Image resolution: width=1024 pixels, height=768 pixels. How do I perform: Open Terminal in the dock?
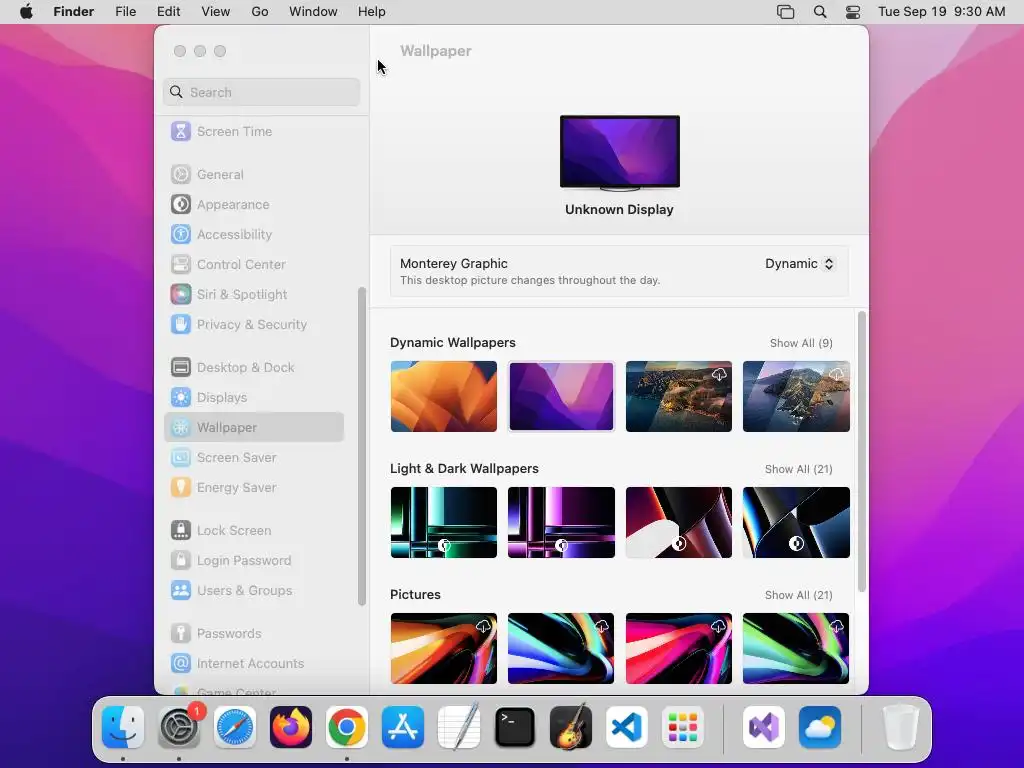[515, 727]
